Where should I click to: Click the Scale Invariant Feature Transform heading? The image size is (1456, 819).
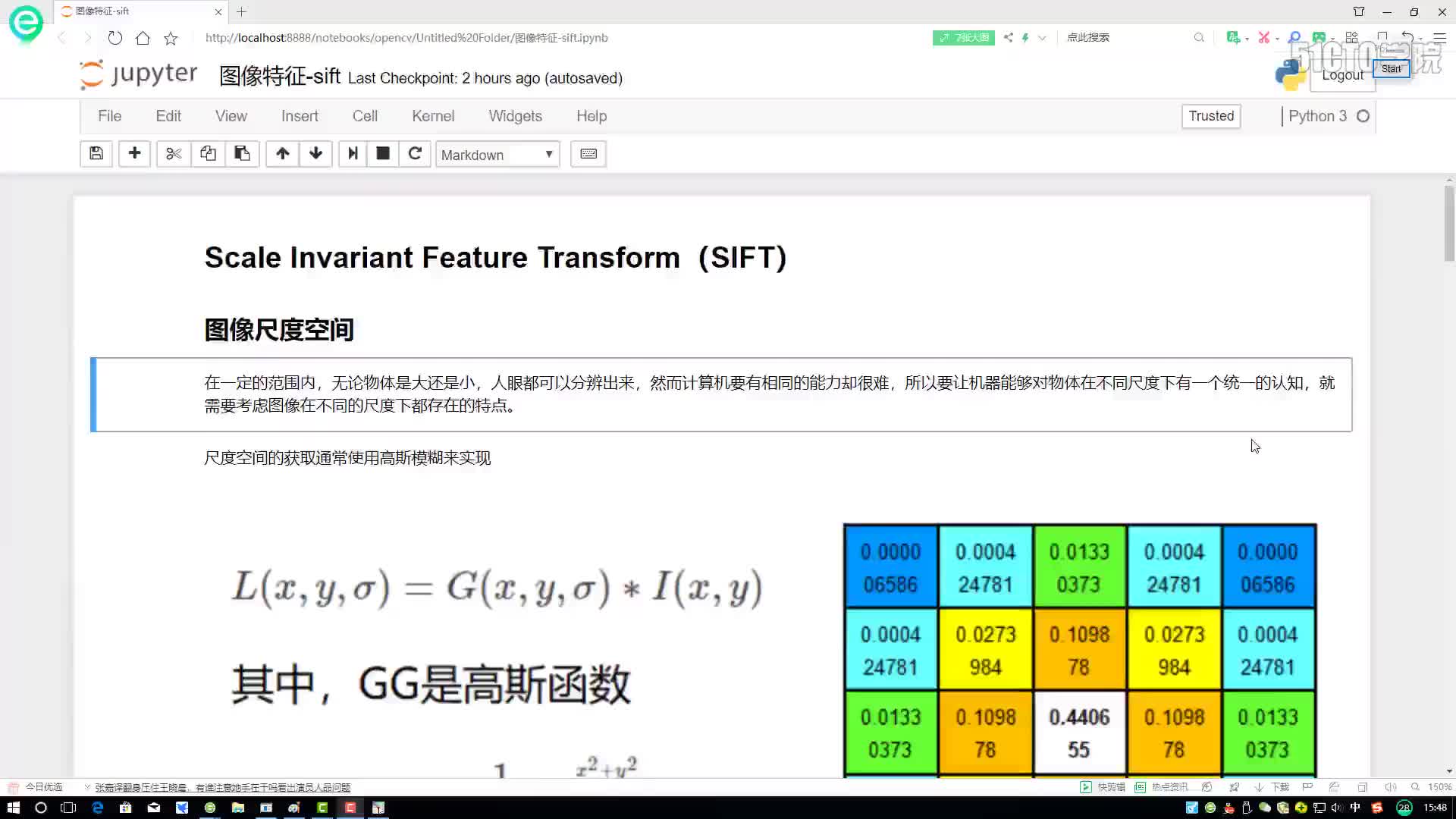[496, 258]
